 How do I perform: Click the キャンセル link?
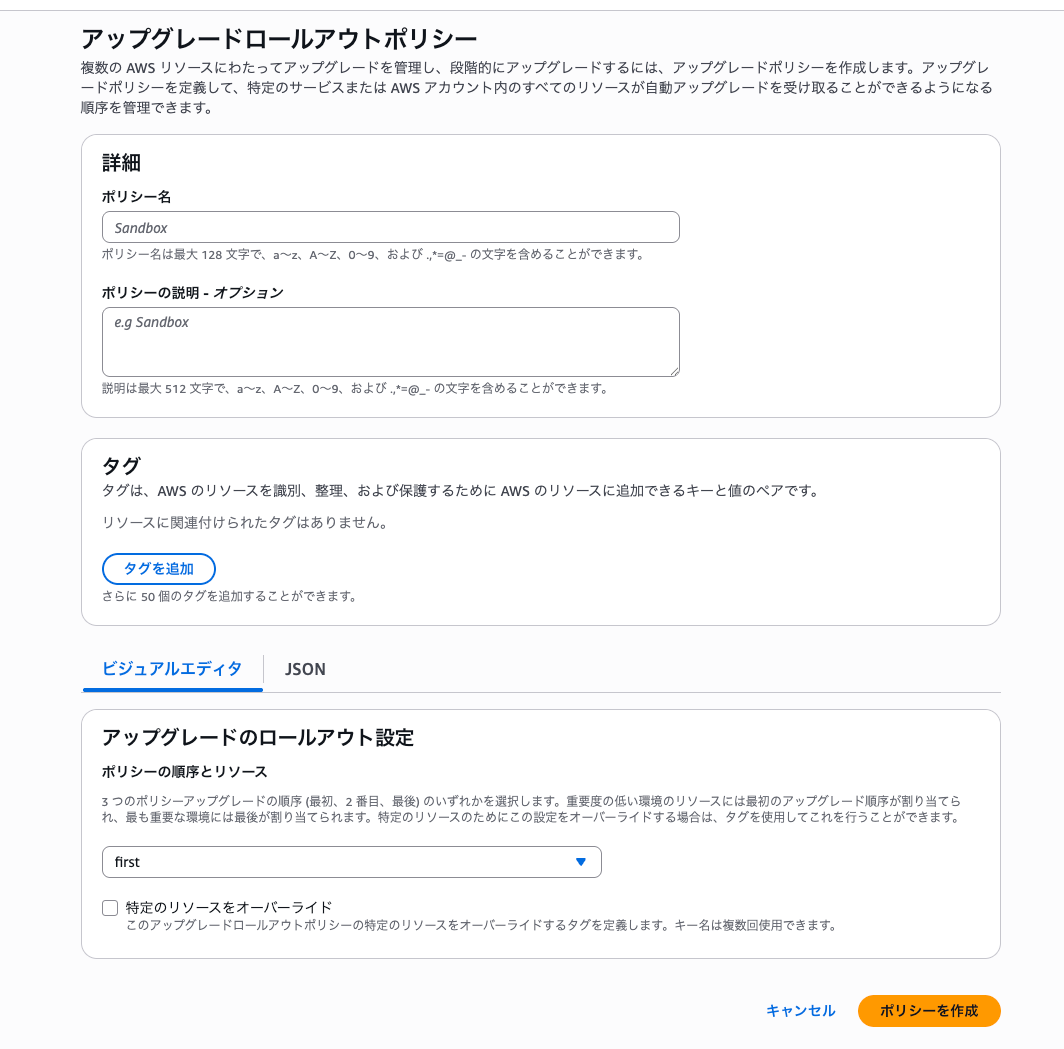click(800, 1011)
